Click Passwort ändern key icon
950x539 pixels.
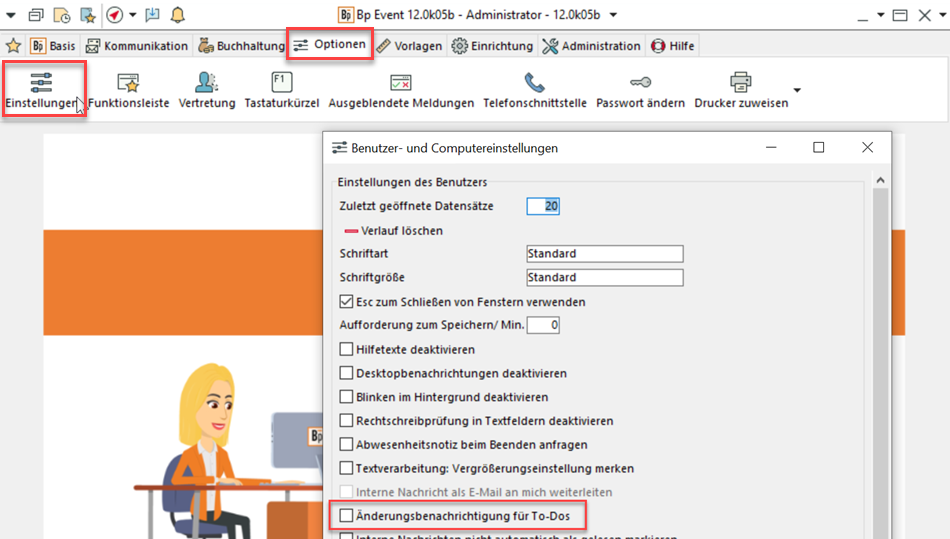640,84
